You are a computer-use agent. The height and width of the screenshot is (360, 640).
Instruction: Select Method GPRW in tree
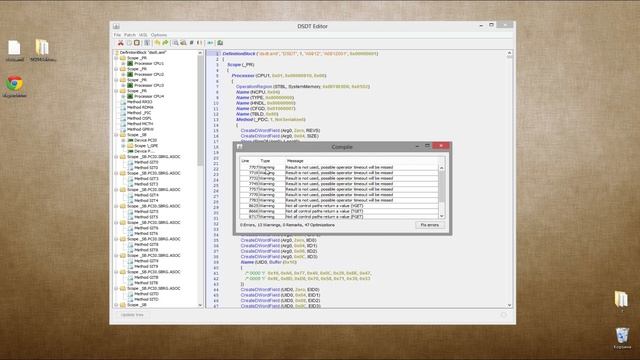(140, 129)
